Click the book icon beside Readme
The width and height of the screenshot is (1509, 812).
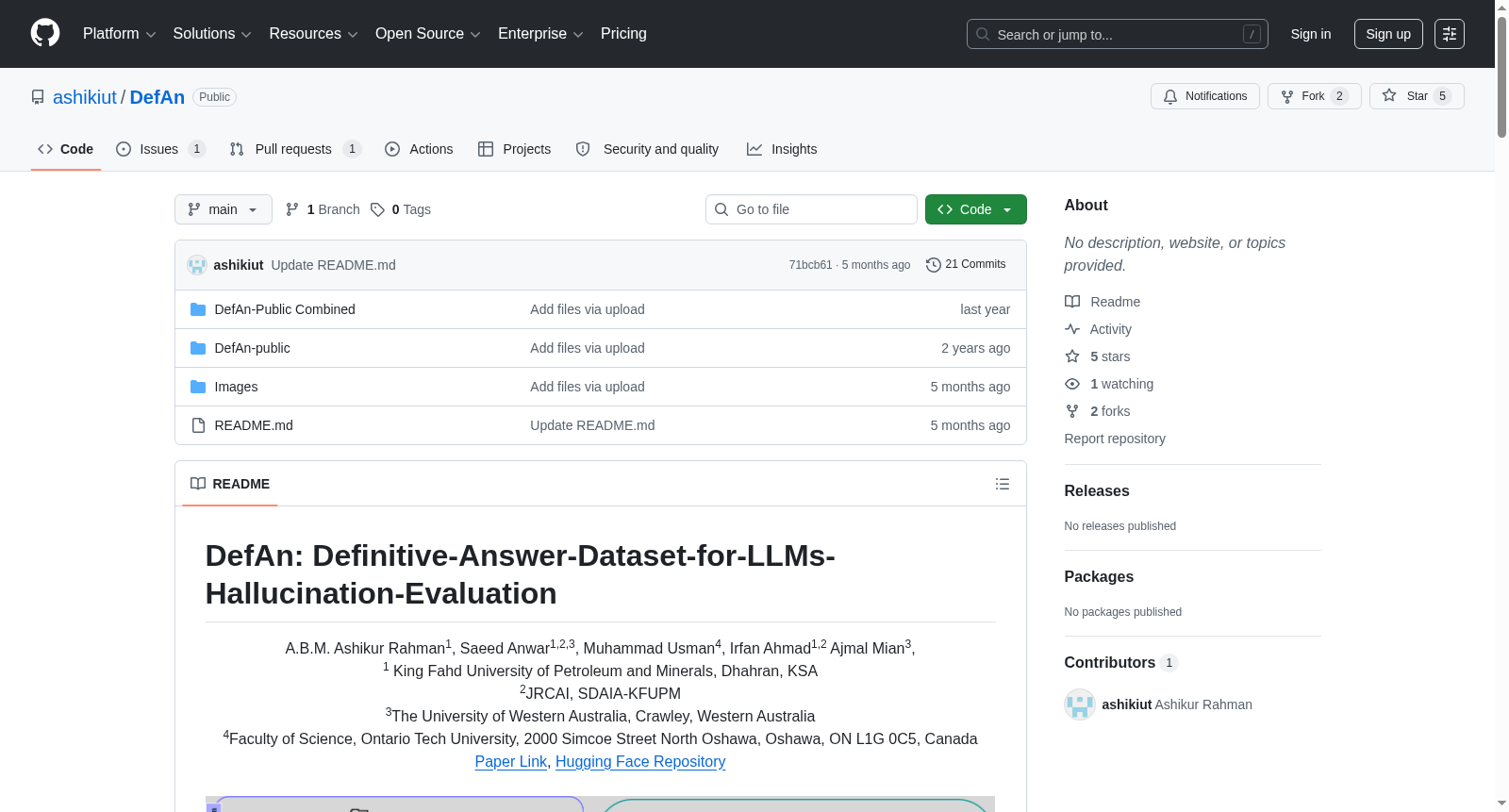(1072, 302)
